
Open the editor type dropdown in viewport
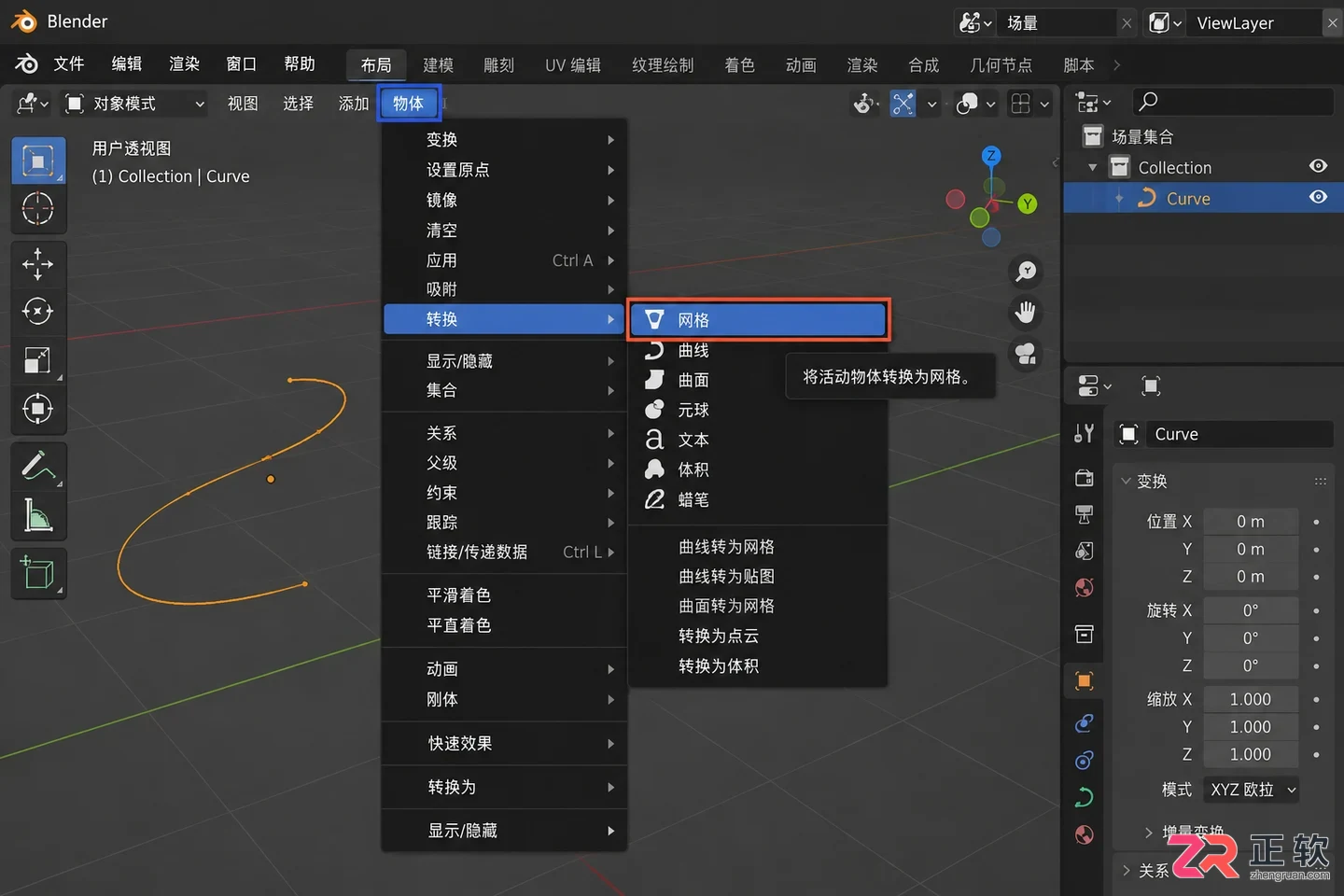(33, 104)
